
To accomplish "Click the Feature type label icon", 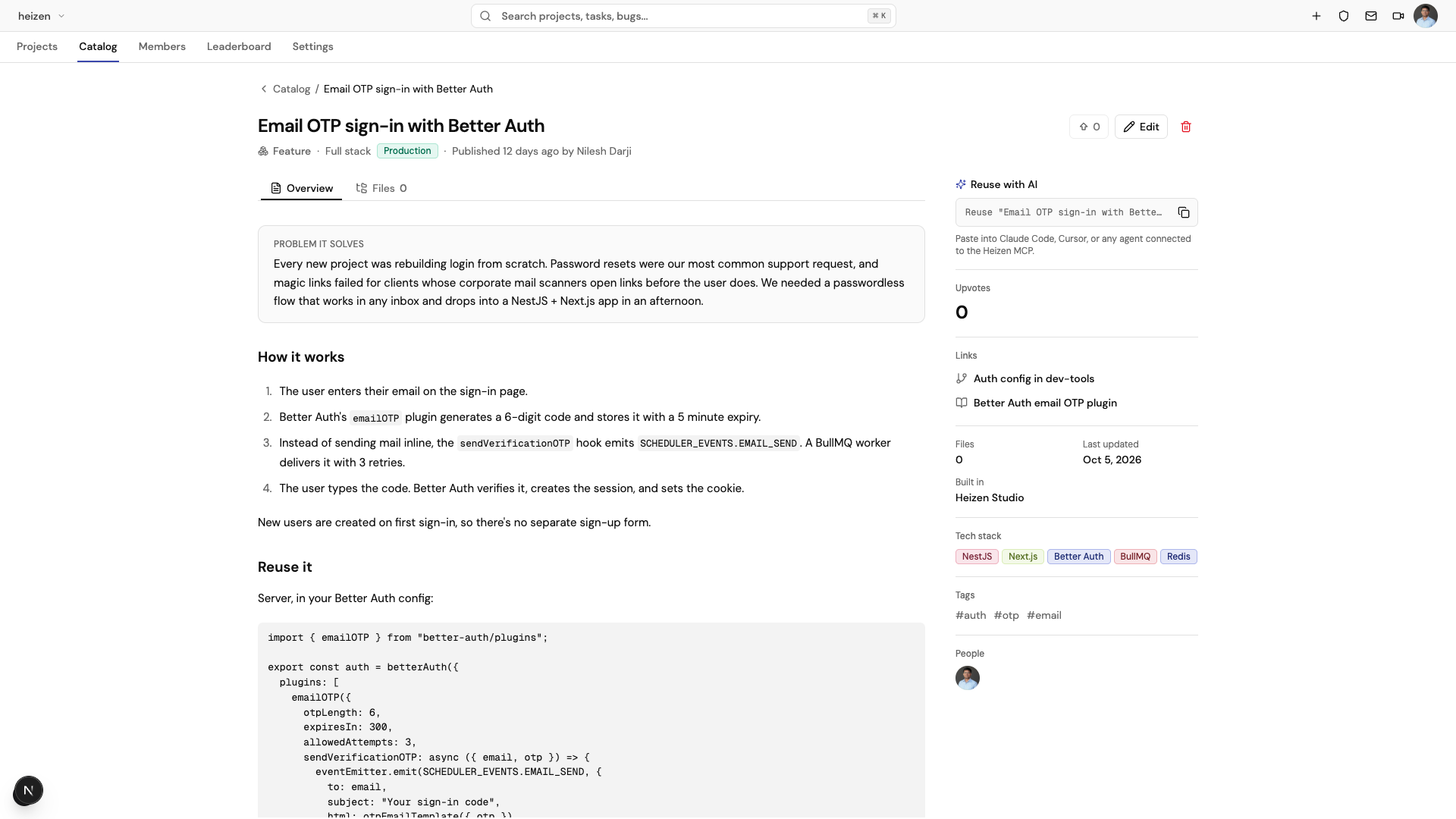I will 263,151.
